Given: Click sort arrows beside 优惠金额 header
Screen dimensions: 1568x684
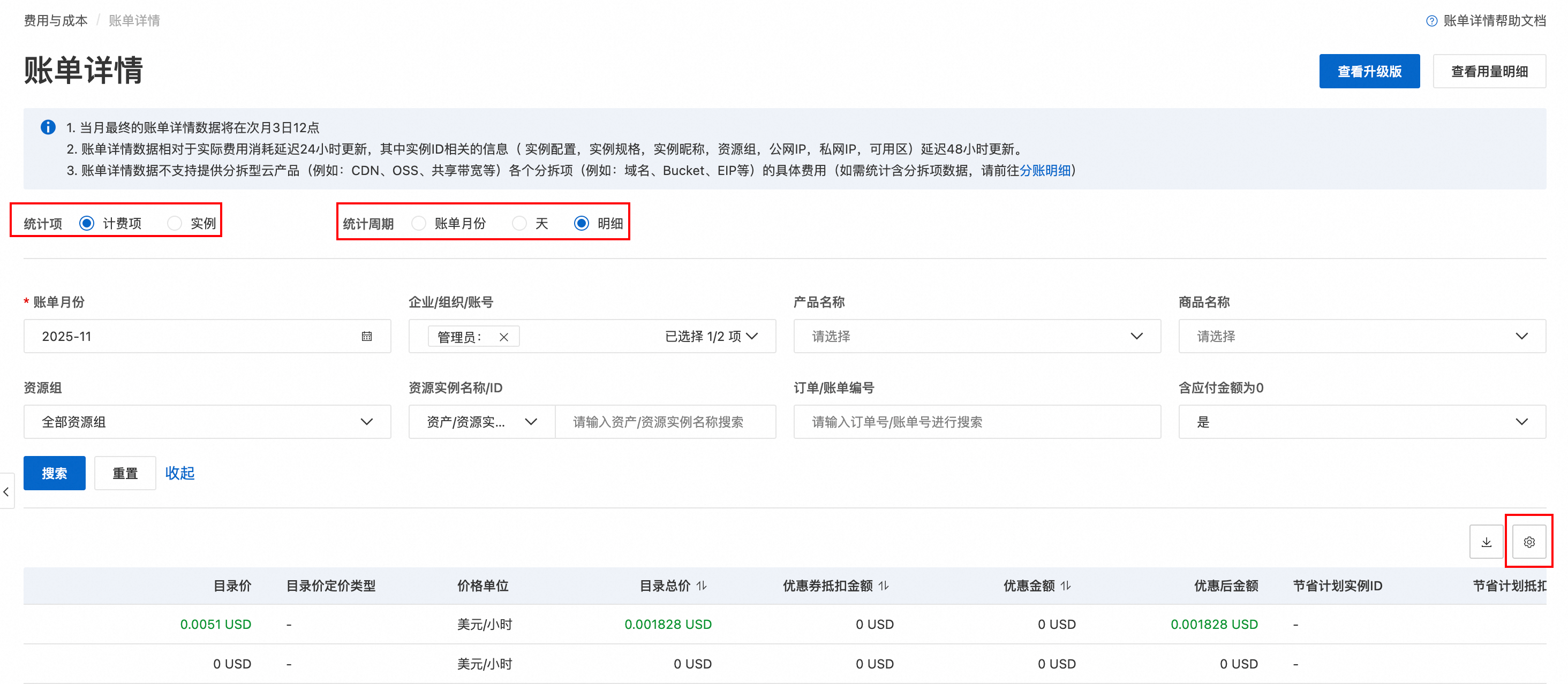Looking at the screenshot, I should 1066,586.
